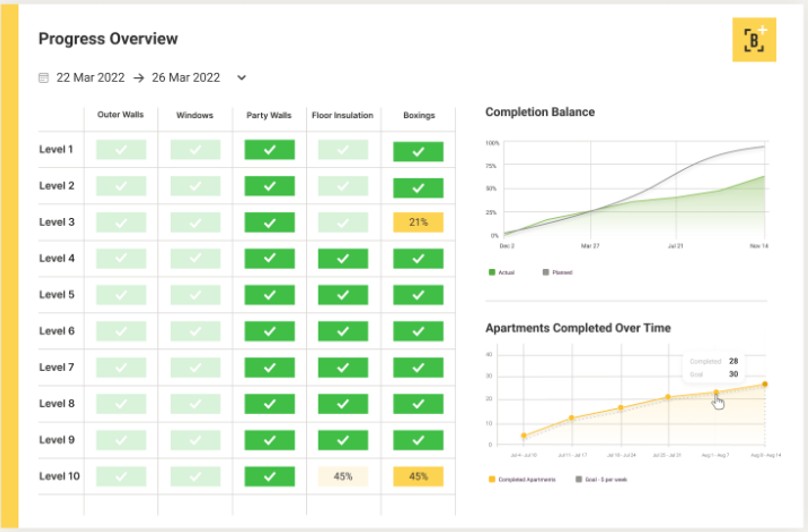Click the start date 22 Mar 2022
The height and width of the screenshot is (532, 808).
pyautogui.click(x=91, y=77)
